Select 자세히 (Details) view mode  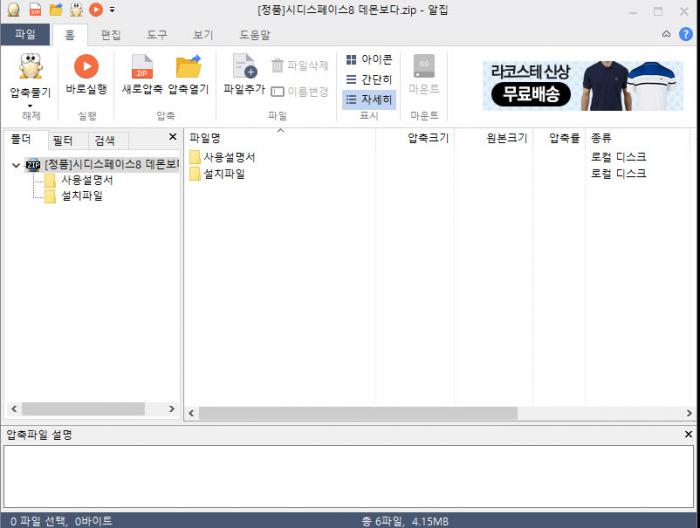pos(369,100)
